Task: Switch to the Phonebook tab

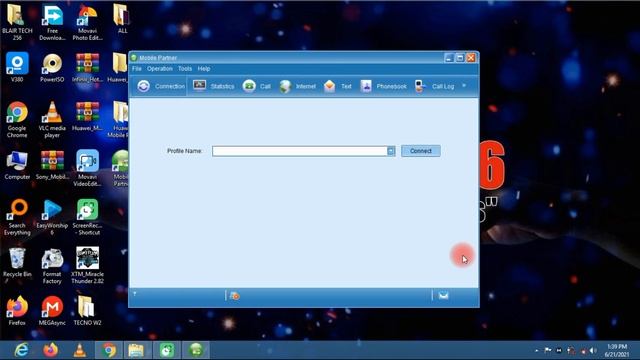Action: 383,86
